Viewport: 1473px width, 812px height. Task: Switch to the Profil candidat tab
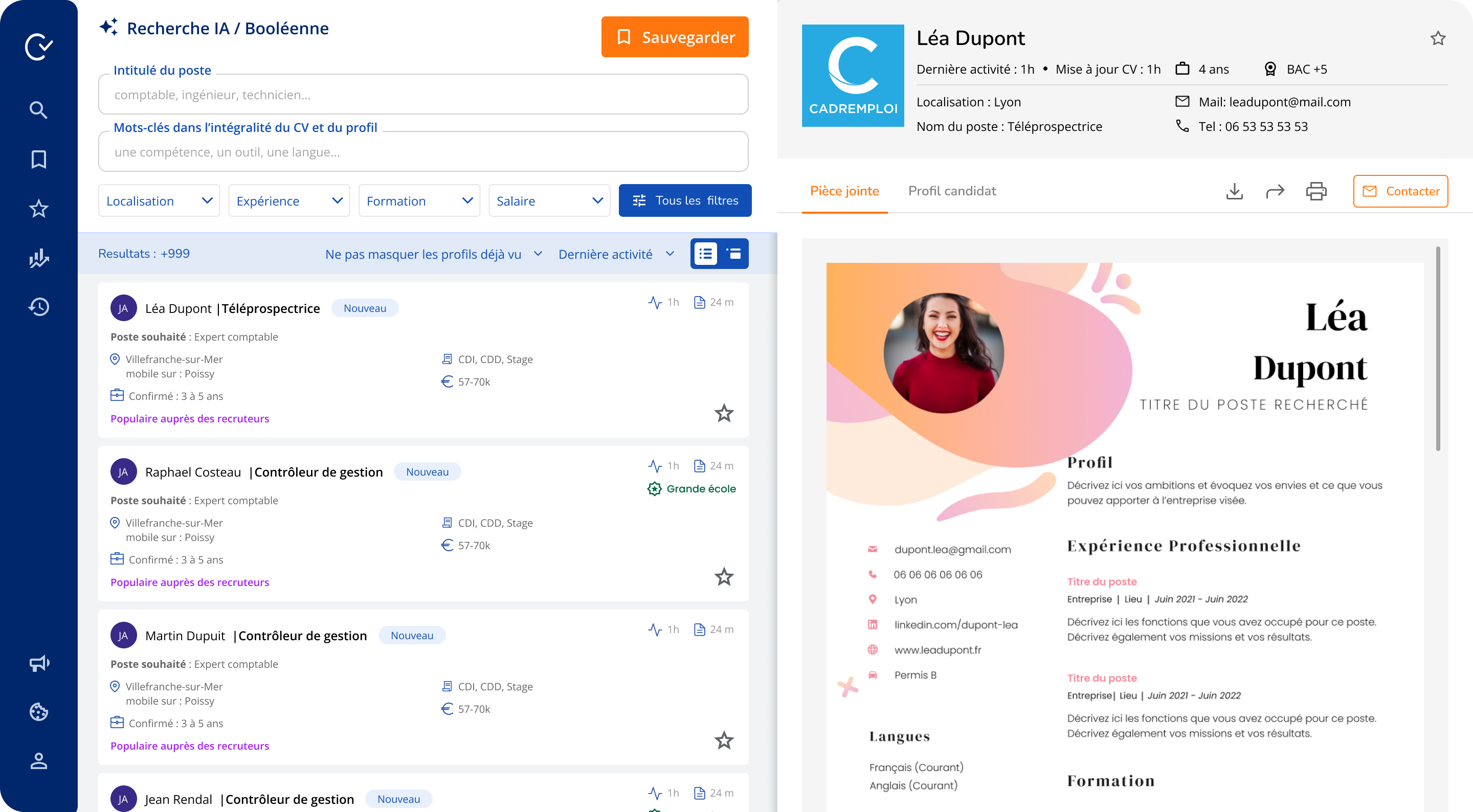[x=951, y=191]
